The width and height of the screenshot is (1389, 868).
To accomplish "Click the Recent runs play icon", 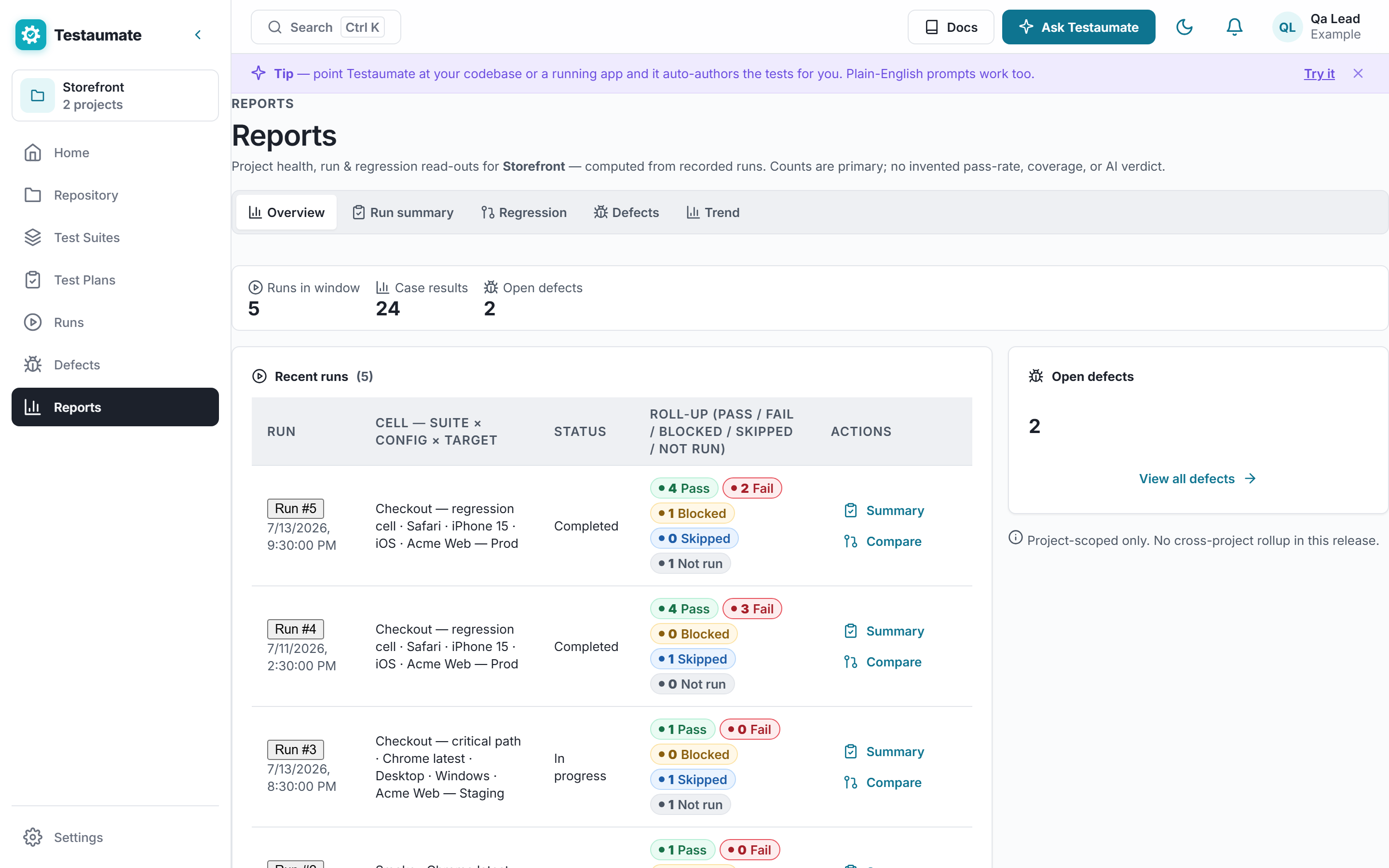I will pos(259,376).
